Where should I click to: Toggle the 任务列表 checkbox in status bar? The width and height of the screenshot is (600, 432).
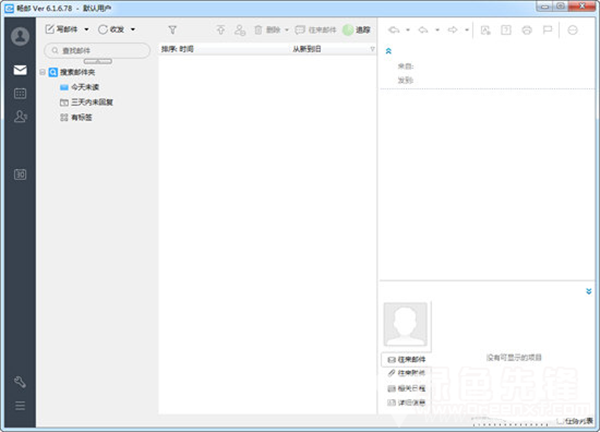coord(560,421)
